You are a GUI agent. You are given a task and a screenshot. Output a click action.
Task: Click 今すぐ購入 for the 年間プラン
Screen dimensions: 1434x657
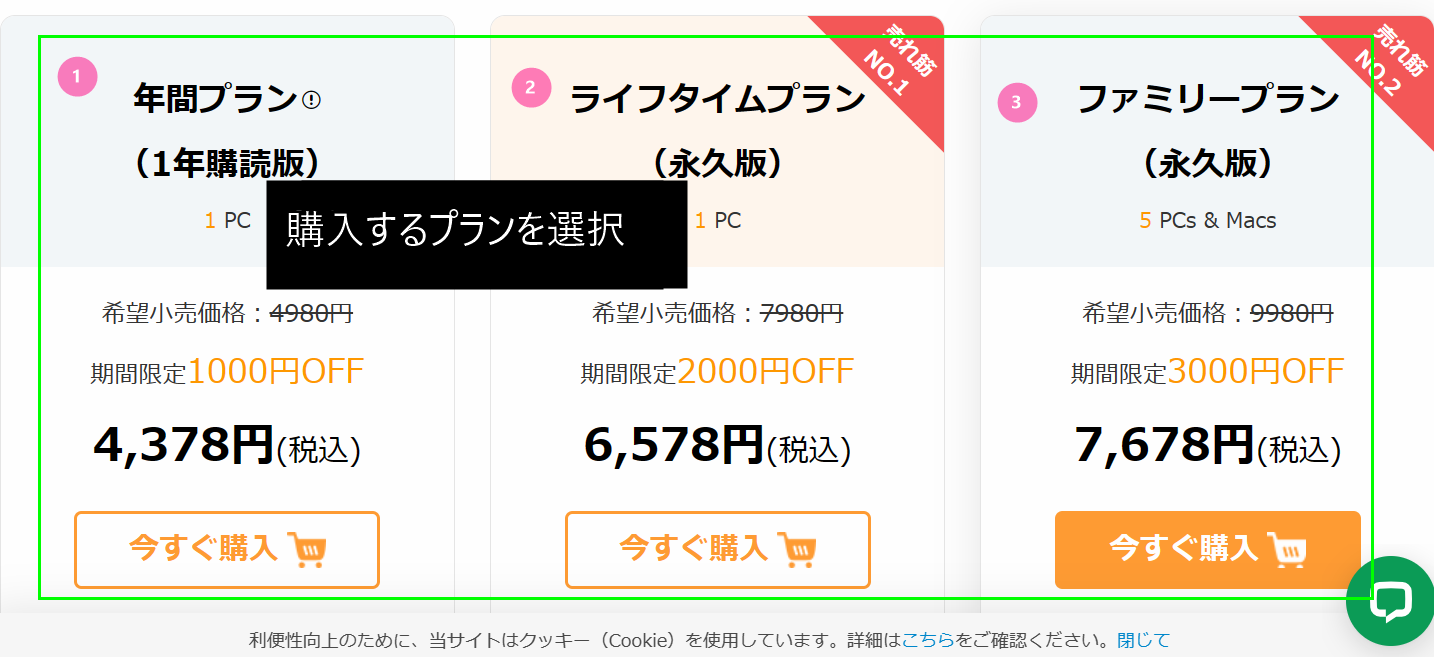226,549
